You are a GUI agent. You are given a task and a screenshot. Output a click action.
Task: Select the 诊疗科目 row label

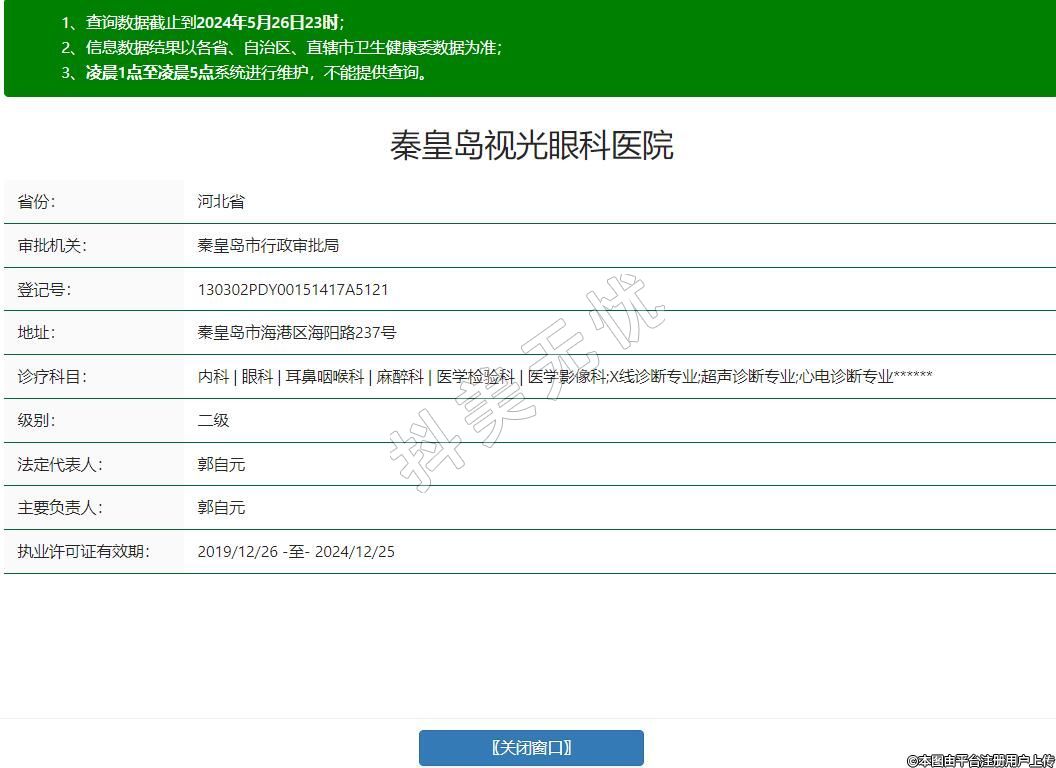(52, 377)
